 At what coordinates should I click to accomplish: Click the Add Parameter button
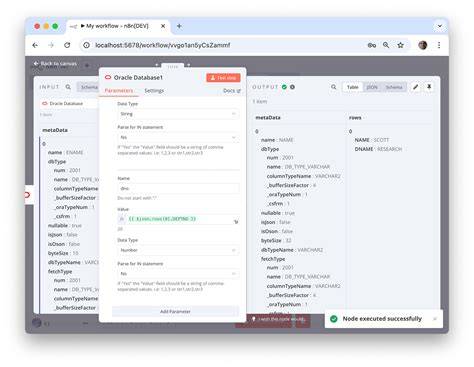[x=175, y=311]
